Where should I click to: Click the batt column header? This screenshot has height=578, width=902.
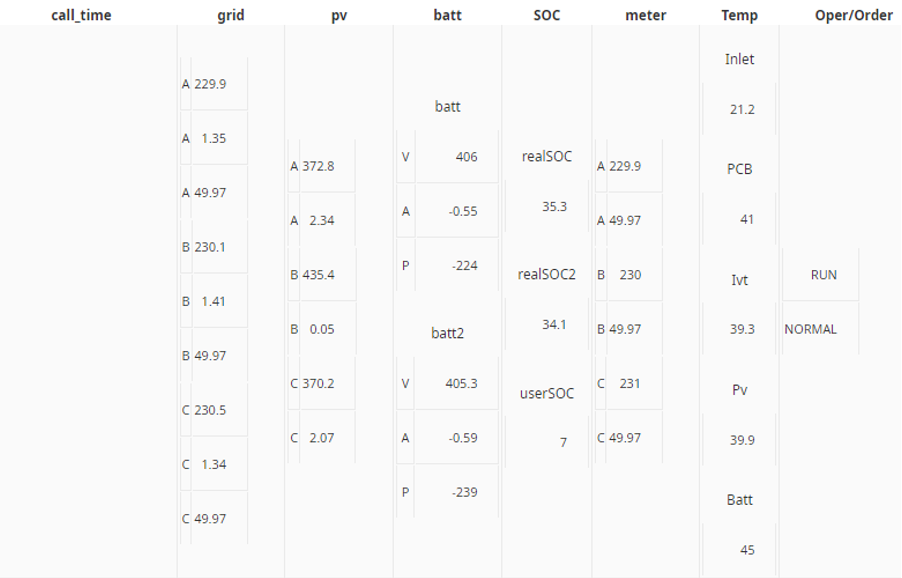click(x=448, y=15)
